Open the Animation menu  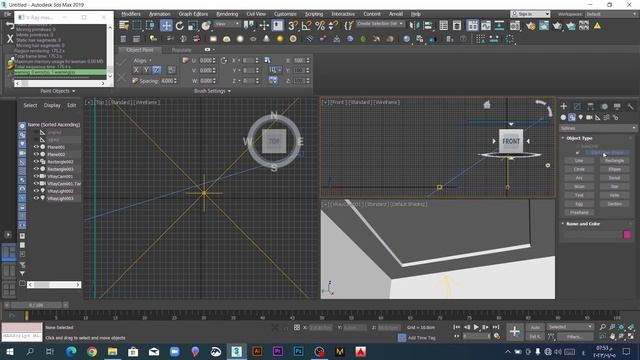[160, 14]
